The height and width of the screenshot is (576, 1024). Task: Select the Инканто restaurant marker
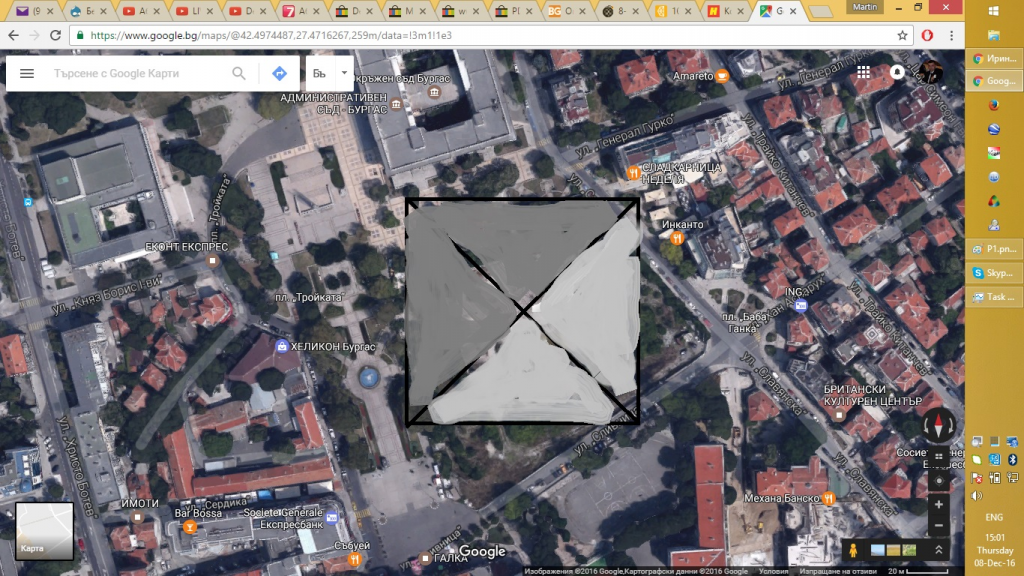click(x=677, y=238)
